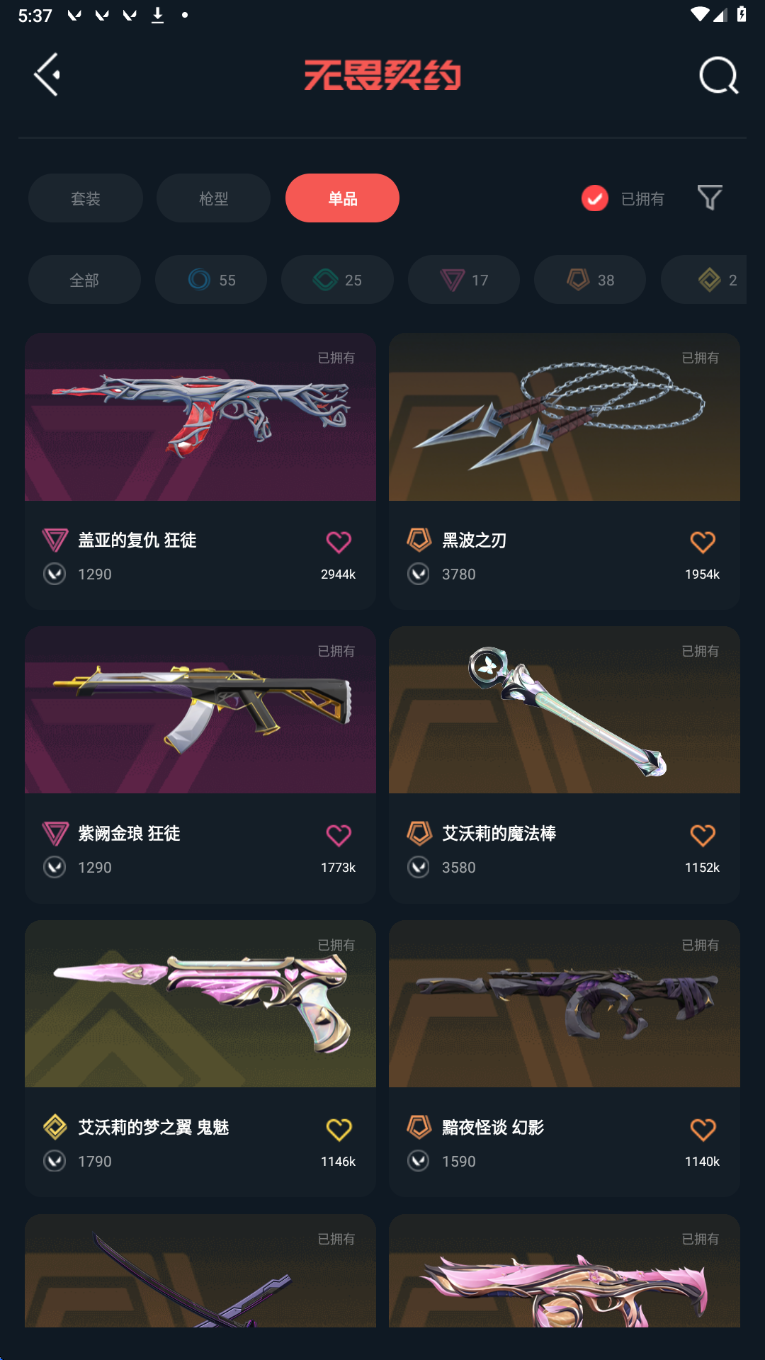This screenshot has width=765, height=1360.
Task: Open the funnel filter icon
Action: point(710,198)
